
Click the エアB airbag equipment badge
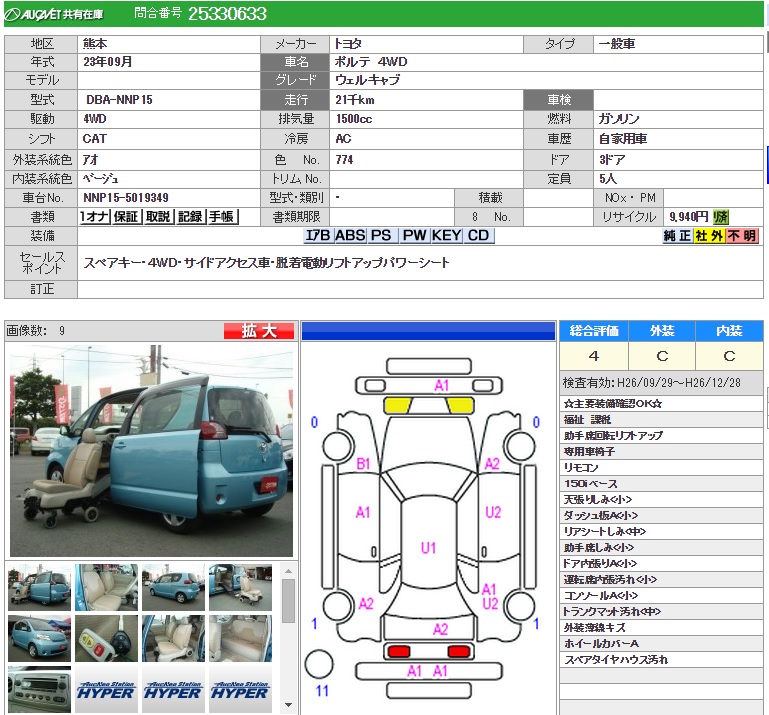coord(318,236)
